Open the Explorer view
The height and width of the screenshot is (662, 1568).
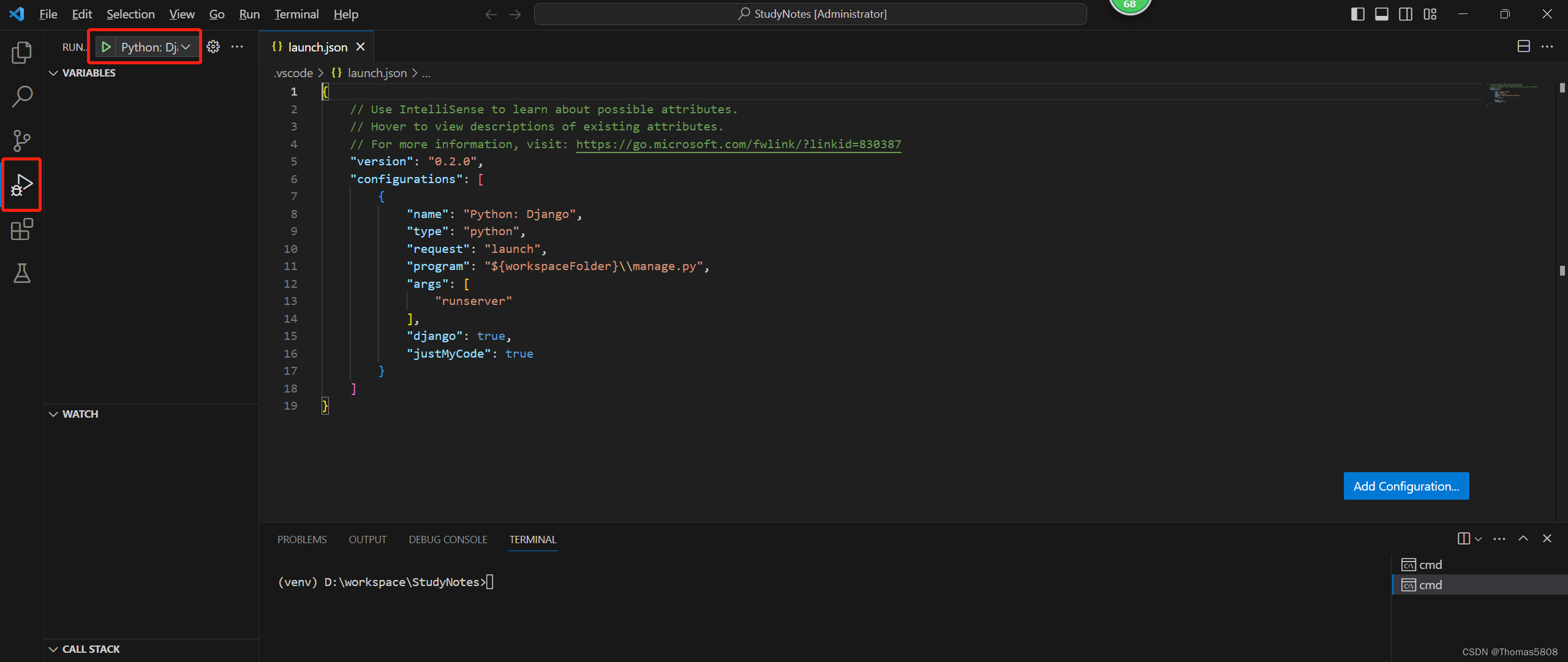click(21, 53)
